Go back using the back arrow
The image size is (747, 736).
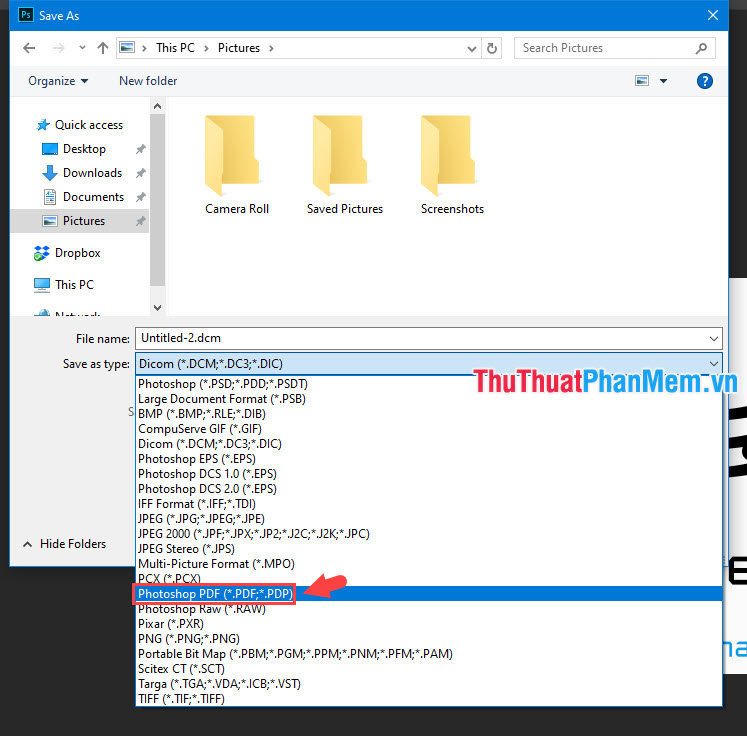29,48
